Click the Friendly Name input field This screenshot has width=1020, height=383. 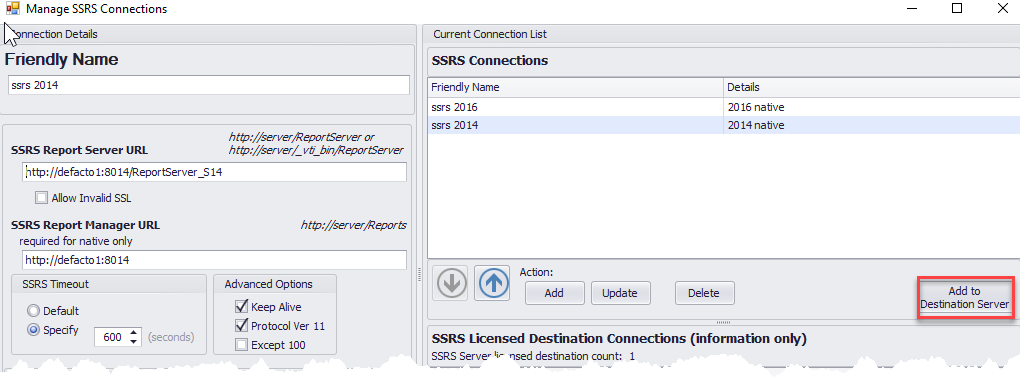209,85
